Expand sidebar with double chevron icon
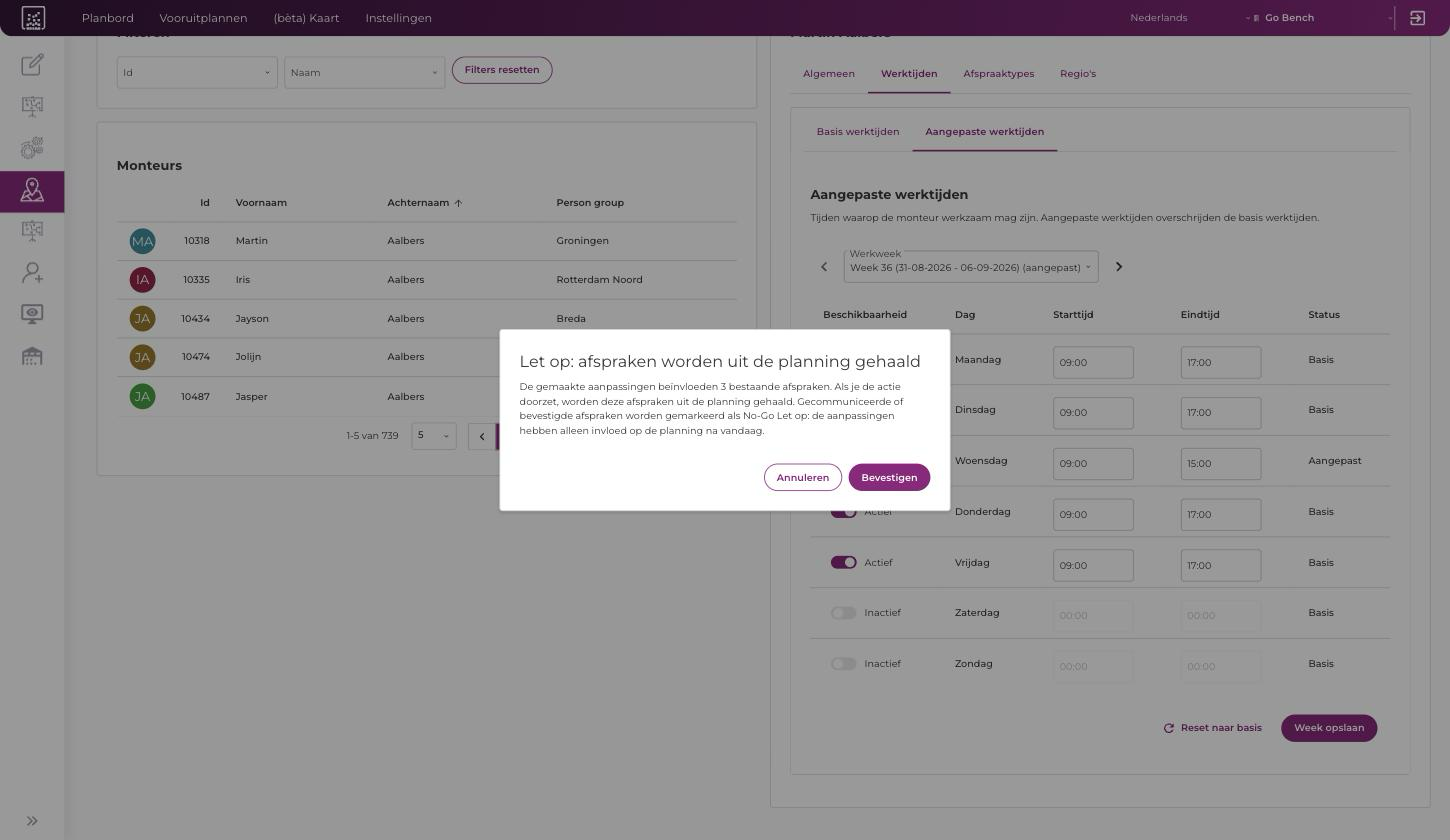1450x840 pixels. (x=32, y=821)
